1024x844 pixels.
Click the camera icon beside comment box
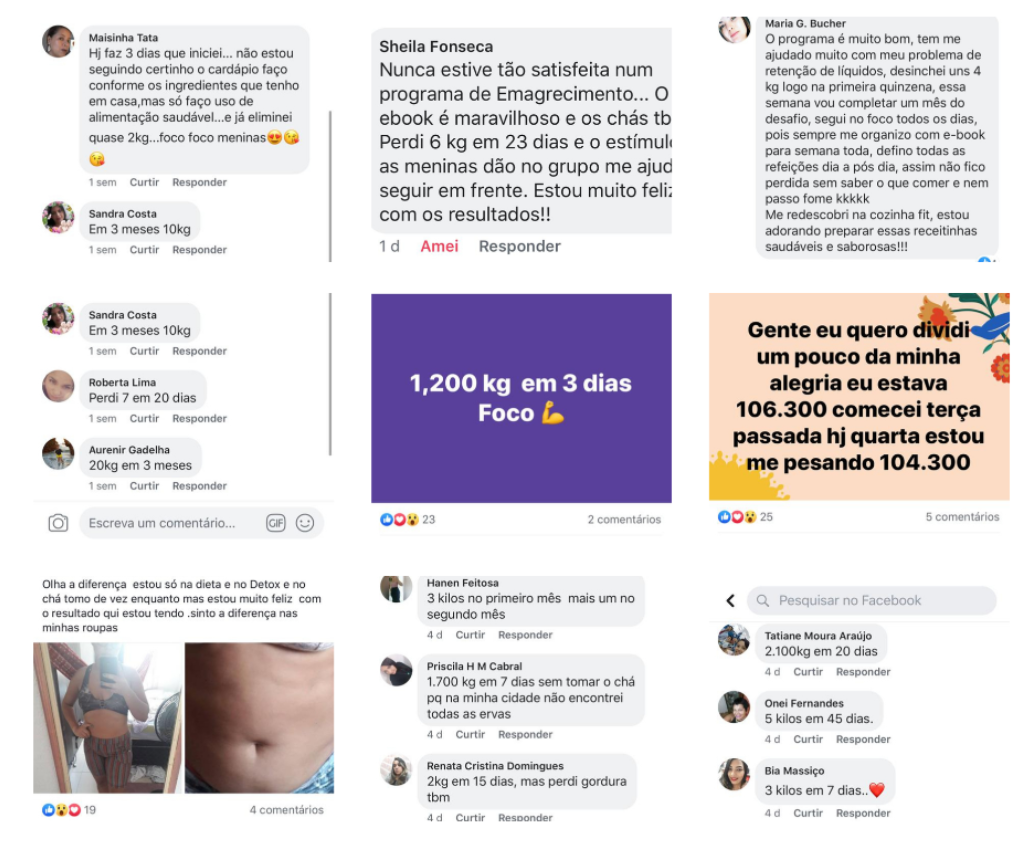[58, 523]
